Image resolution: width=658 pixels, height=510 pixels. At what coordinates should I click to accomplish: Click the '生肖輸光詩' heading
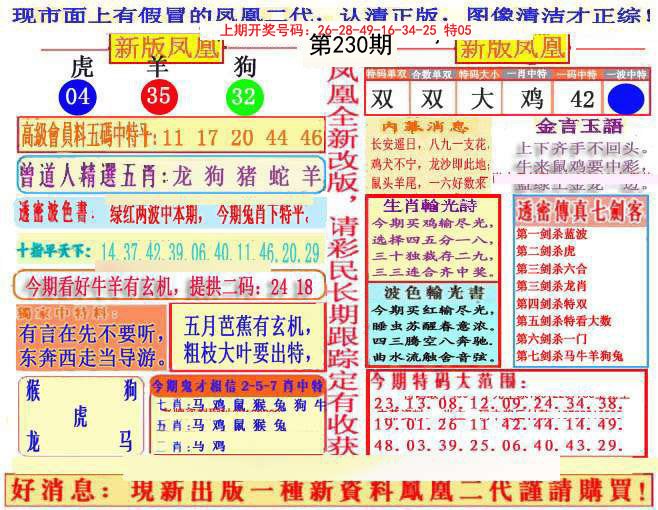[x=430, y=206]
